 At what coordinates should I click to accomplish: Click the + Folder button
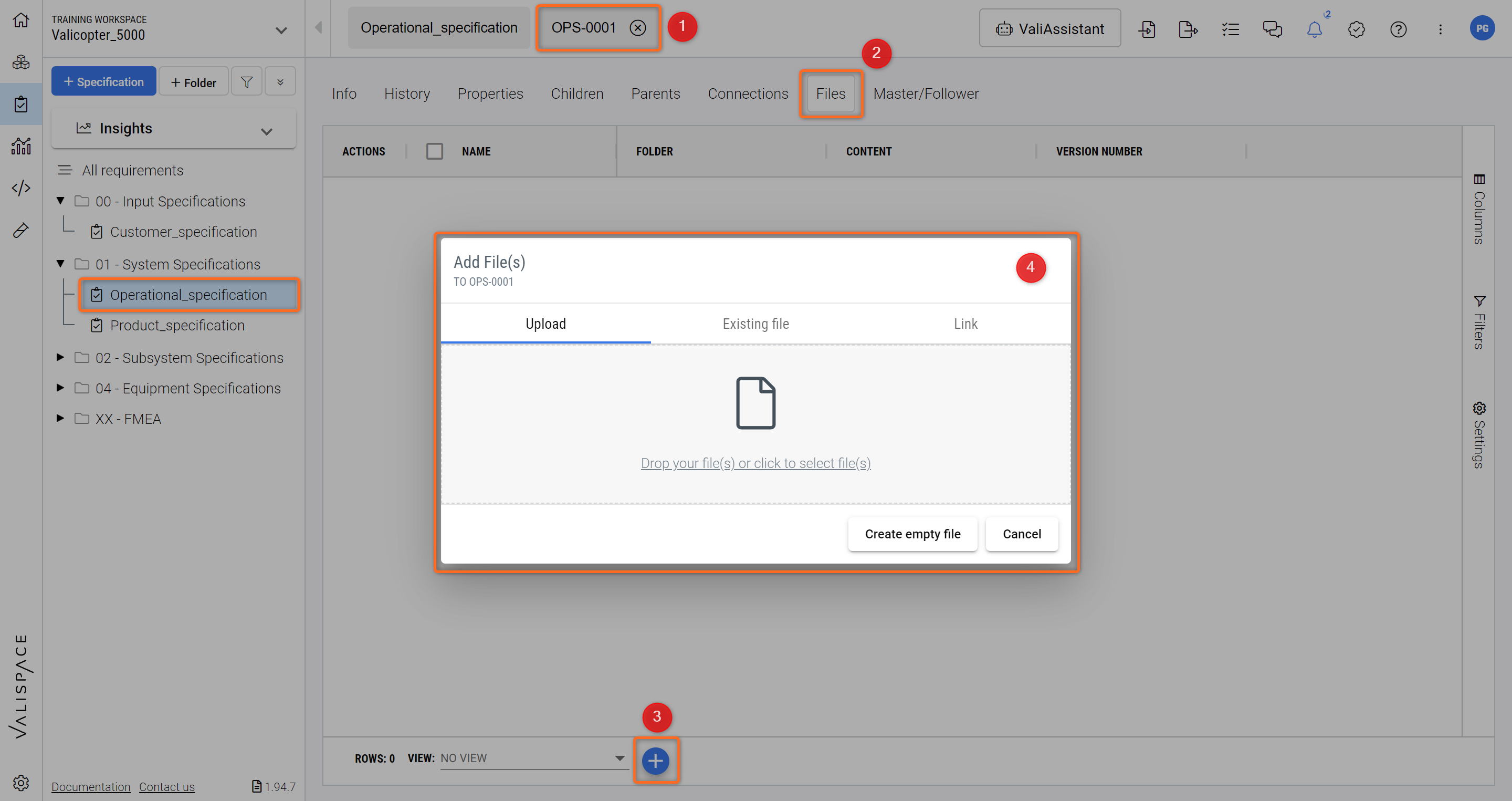194,81
